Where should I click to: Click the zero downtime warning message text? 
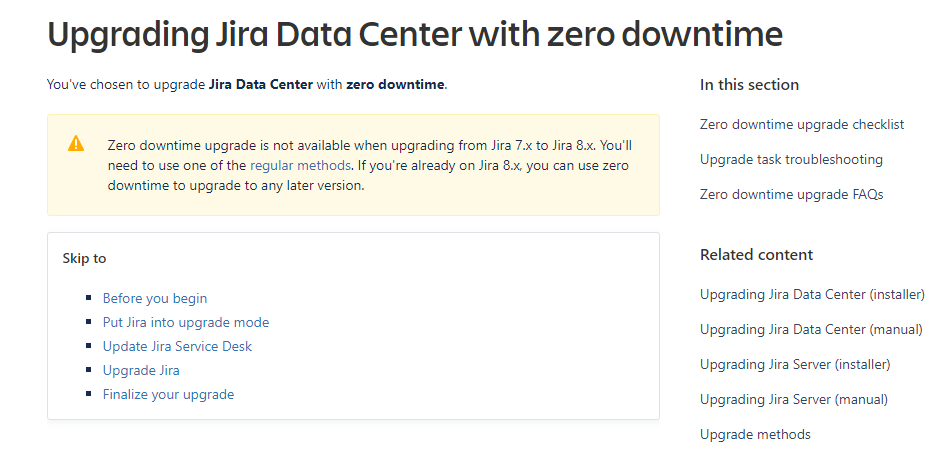pos(368,165)
